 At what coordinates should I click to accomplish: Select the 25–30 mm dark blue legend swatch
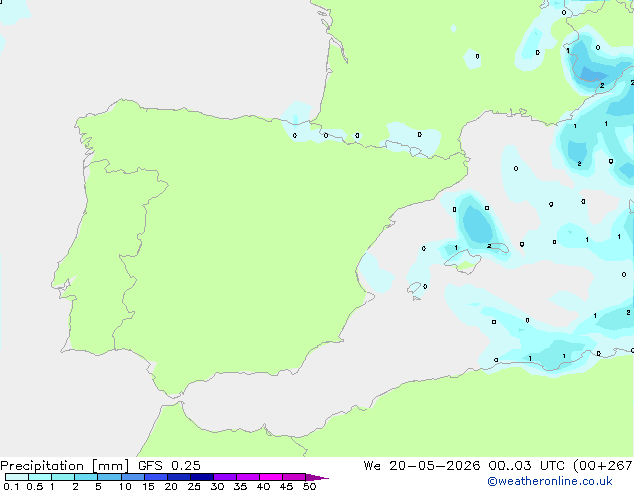click(x=202, y=477)
